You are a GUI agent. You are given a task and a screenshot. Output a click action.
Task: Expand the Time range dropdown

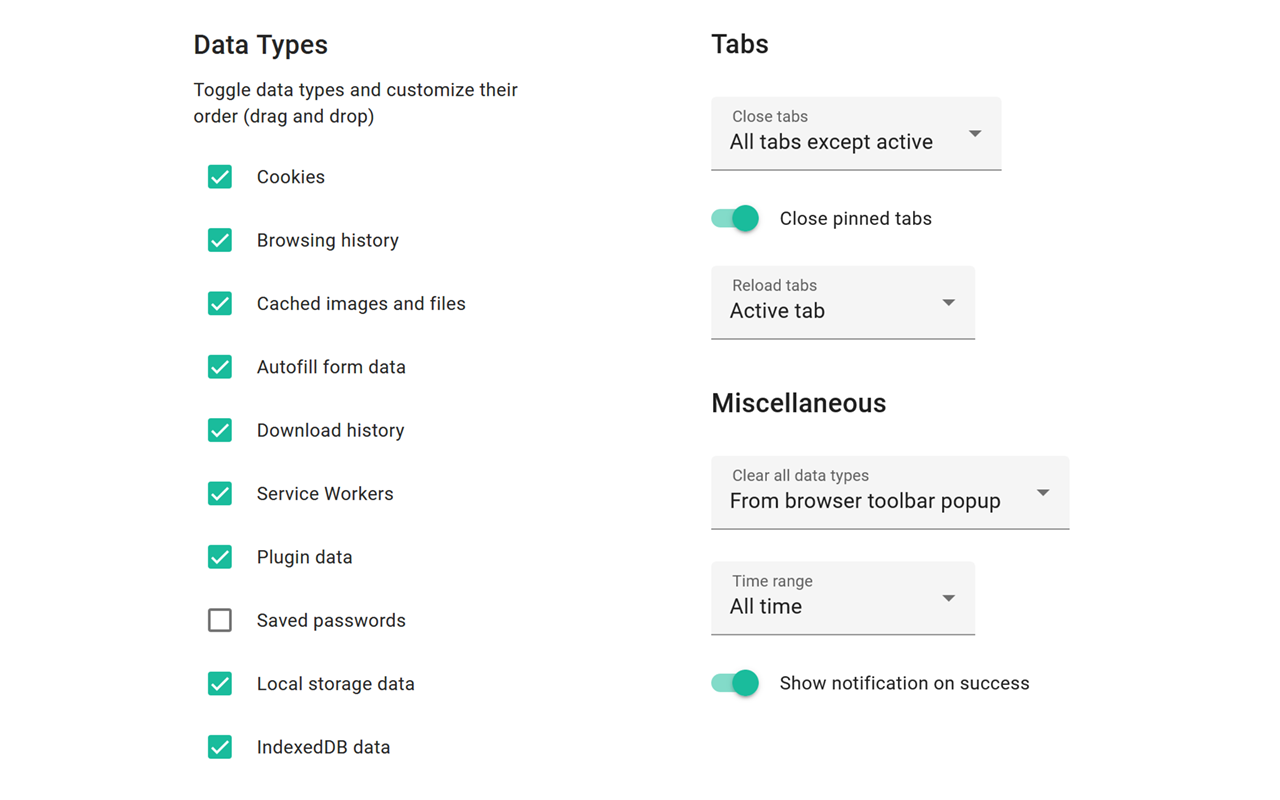click(x=842, y=598)
